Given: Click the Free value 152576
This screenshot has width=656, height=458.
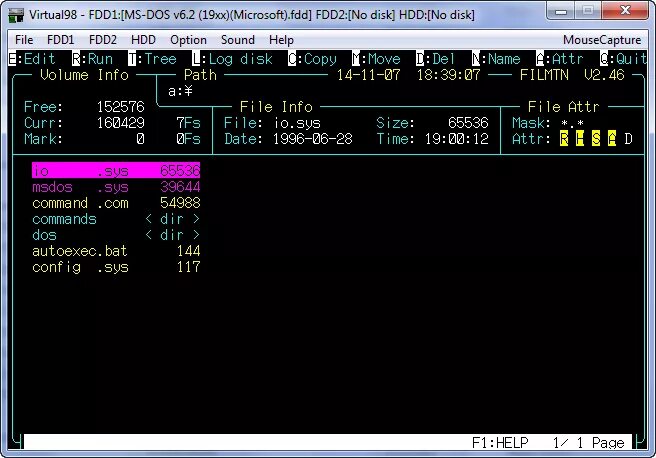Looking at the screenshot, I should [x=120, y=107].
